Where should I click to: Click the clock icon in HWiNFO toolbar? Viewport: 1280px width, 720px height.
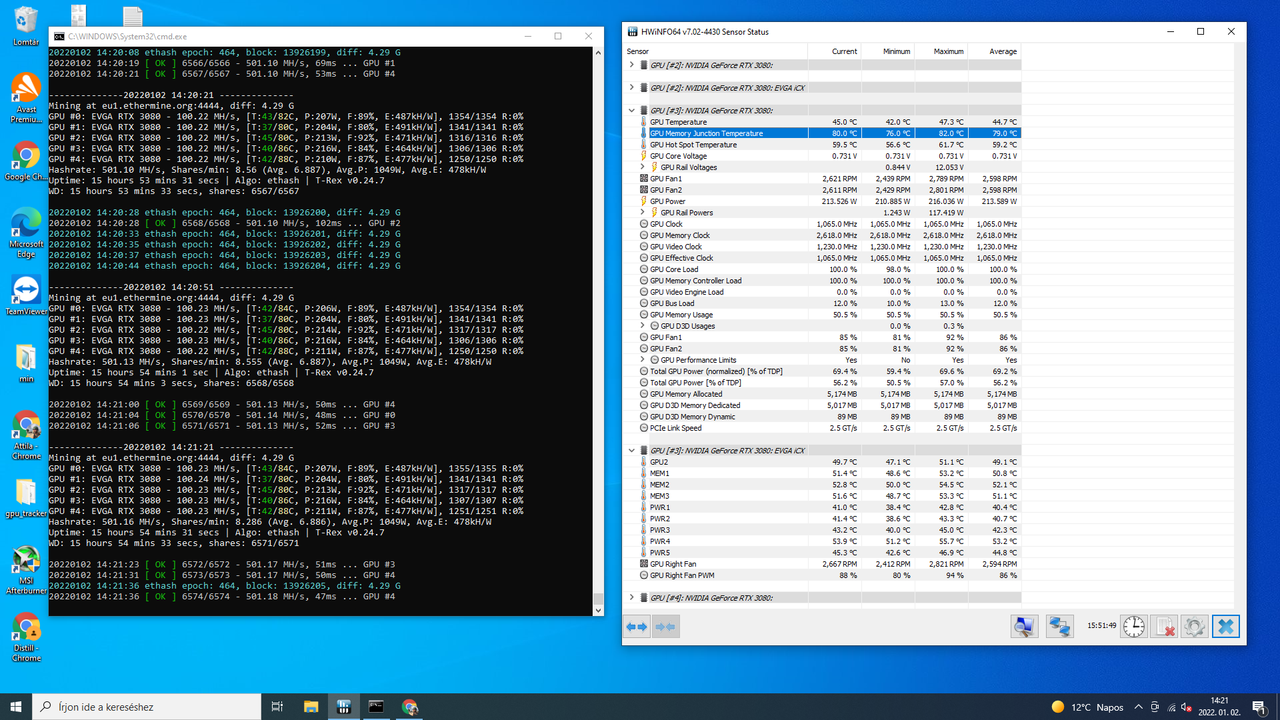(1132, 626)
